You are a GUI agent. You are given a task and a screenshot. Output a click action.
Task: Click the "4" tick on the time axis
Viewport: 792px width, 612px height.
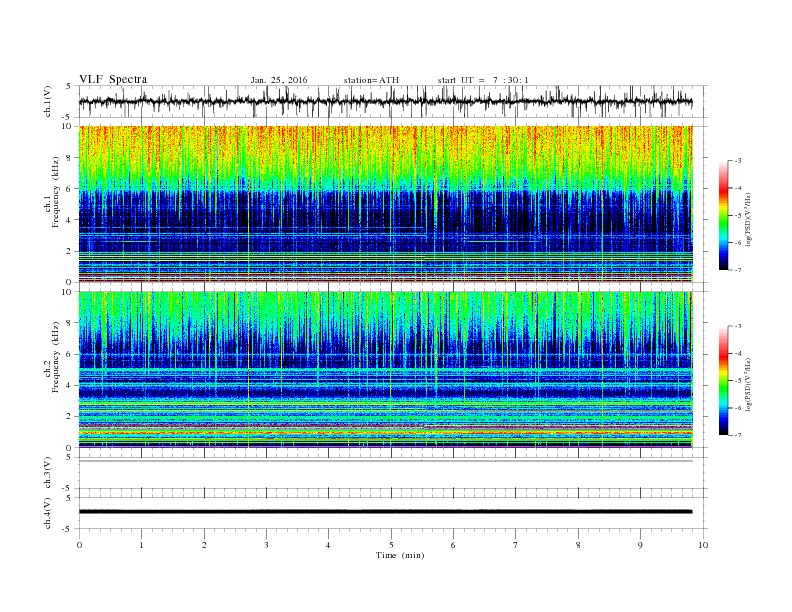point(328,545)
